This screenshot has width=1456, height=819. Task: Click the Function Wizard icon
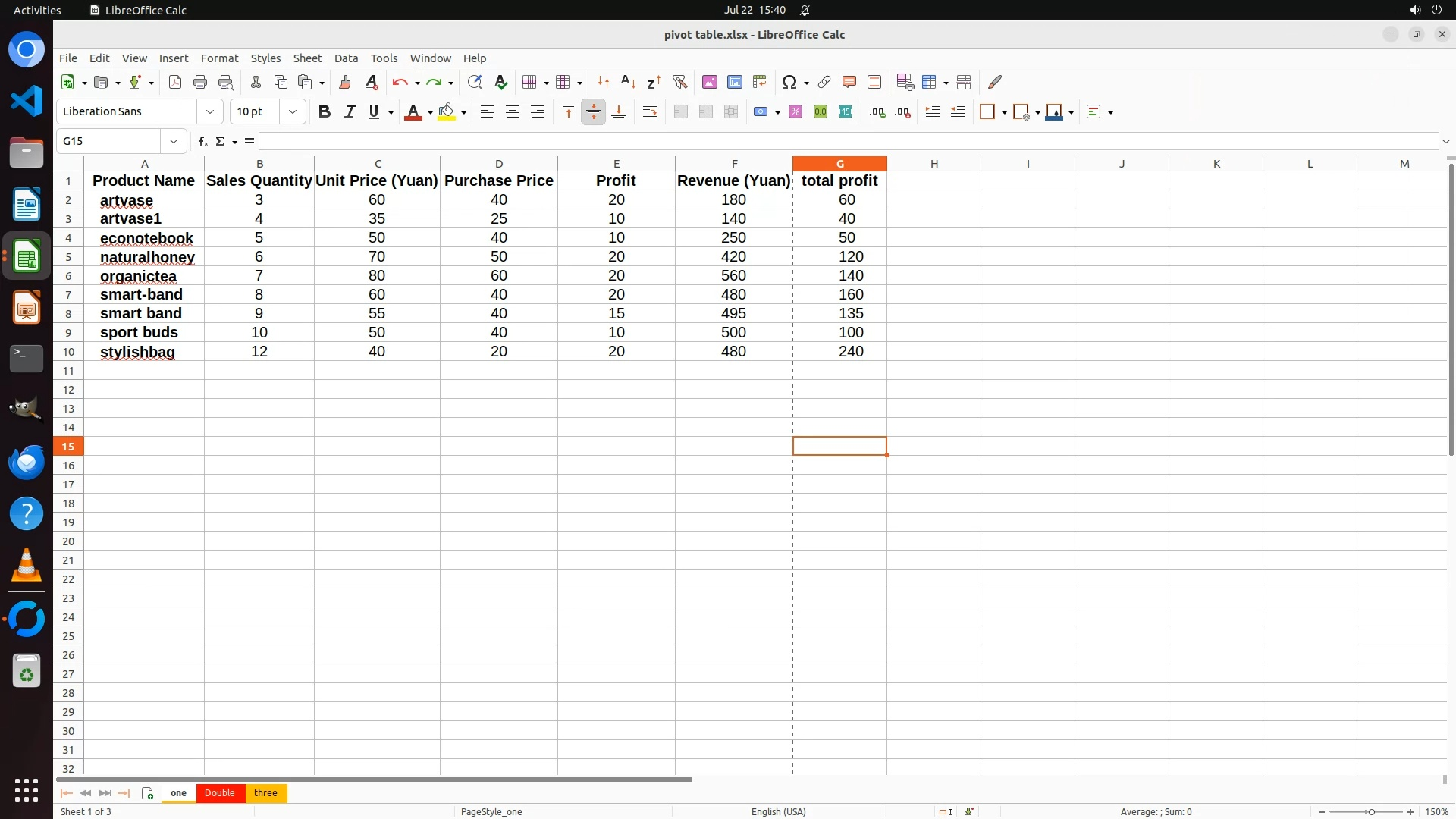(202, 141)
